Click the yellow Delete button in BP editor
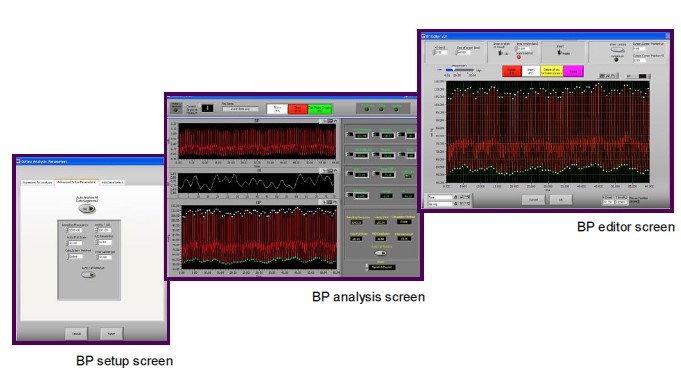This screenshot has width=681, height=387. 552,71
